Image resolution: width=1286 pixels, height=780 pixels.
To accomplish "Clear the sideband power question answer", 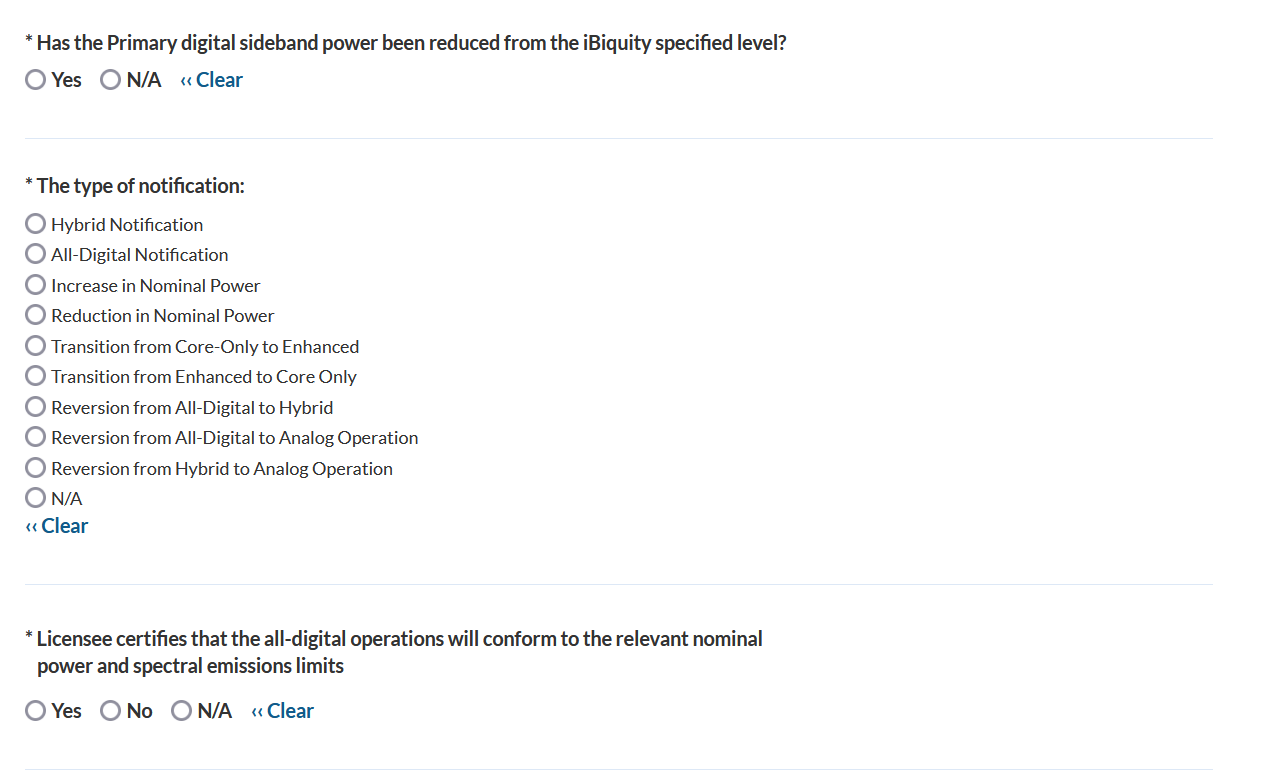I will pos(212,80).
